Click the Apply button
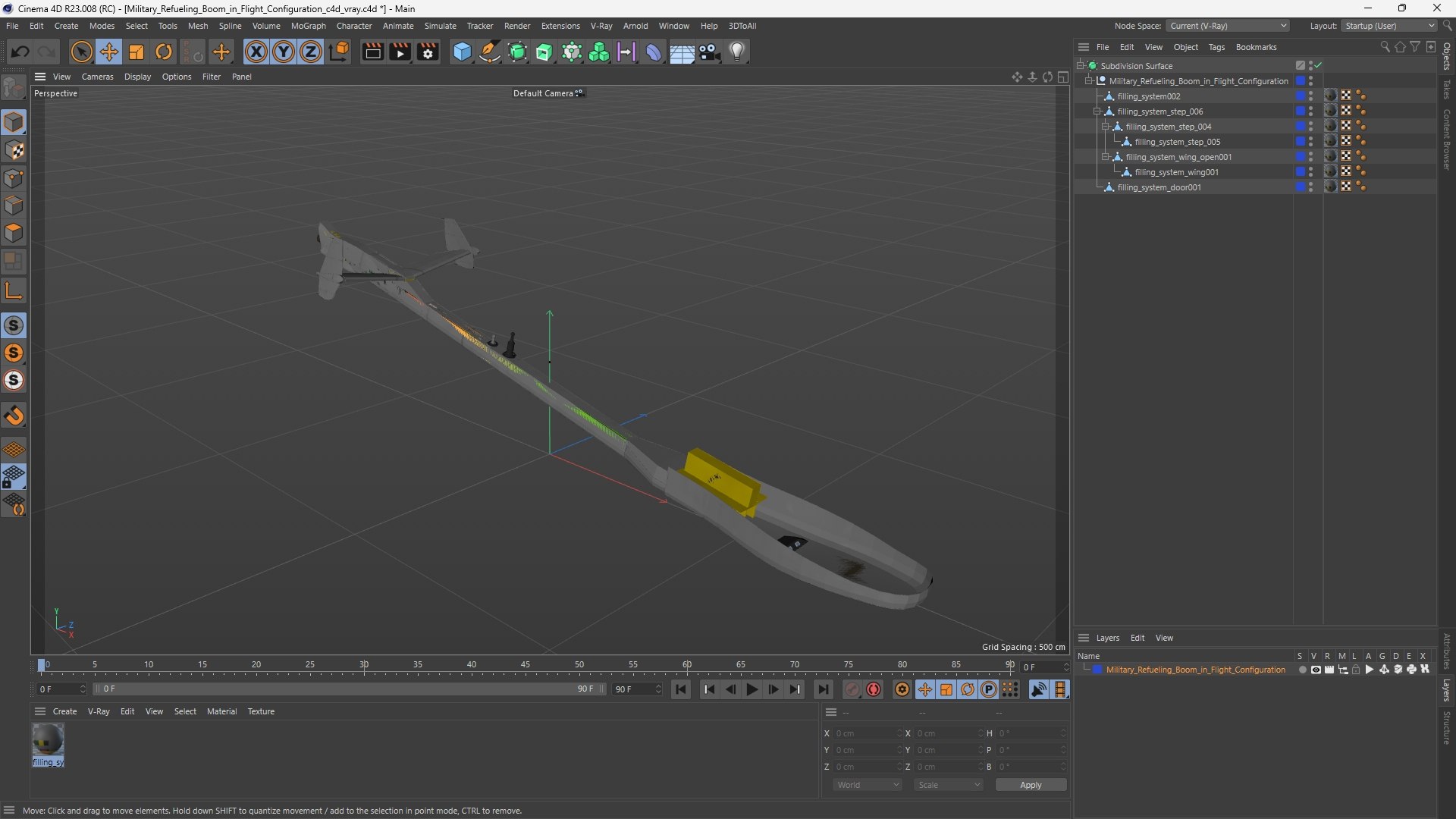Viewport: 1456px width, 819px height. tap(1031, 785)
